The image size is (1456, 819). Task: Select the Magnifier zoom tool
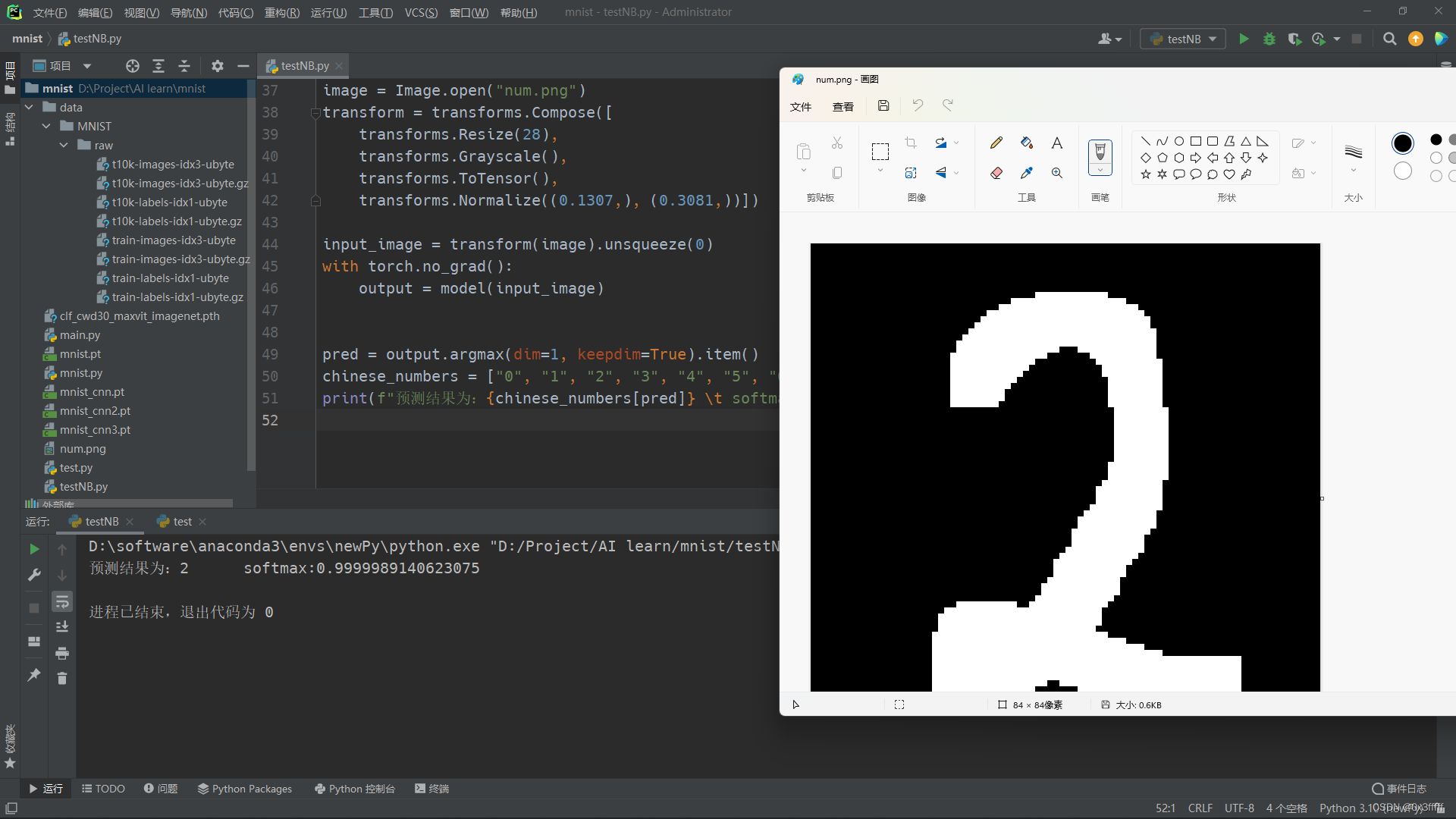1056,173
